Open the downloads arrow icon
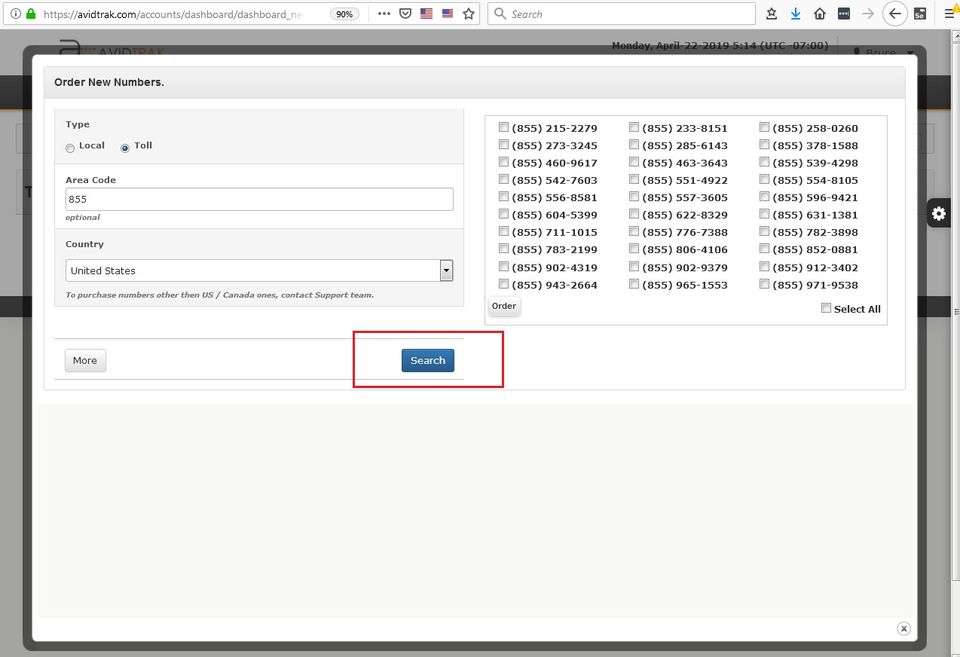960x657 pixels. (x=795, y=13)
